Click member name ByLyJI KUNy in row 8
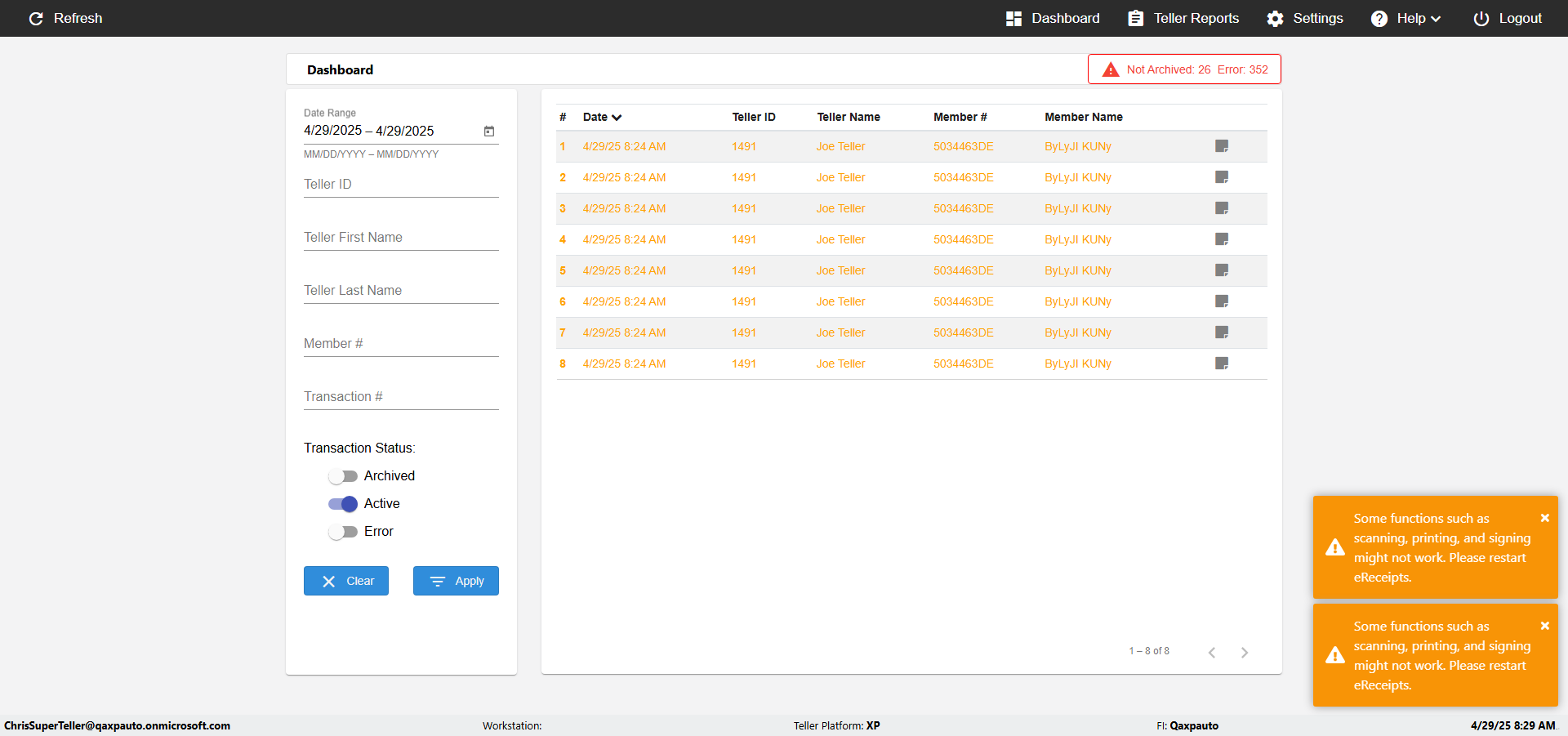This screenshot has height=736, width=1568. point(1078,364)
